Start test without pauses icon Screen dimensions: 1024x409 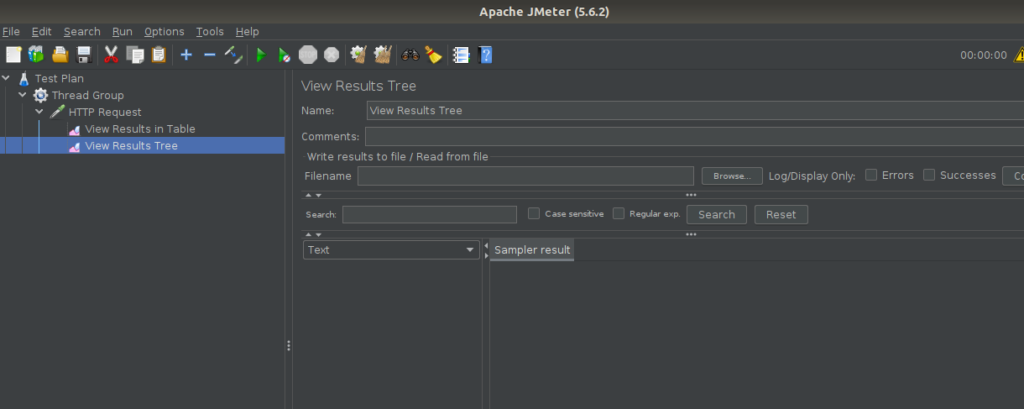pyautogui.click(x=284, y=55)
